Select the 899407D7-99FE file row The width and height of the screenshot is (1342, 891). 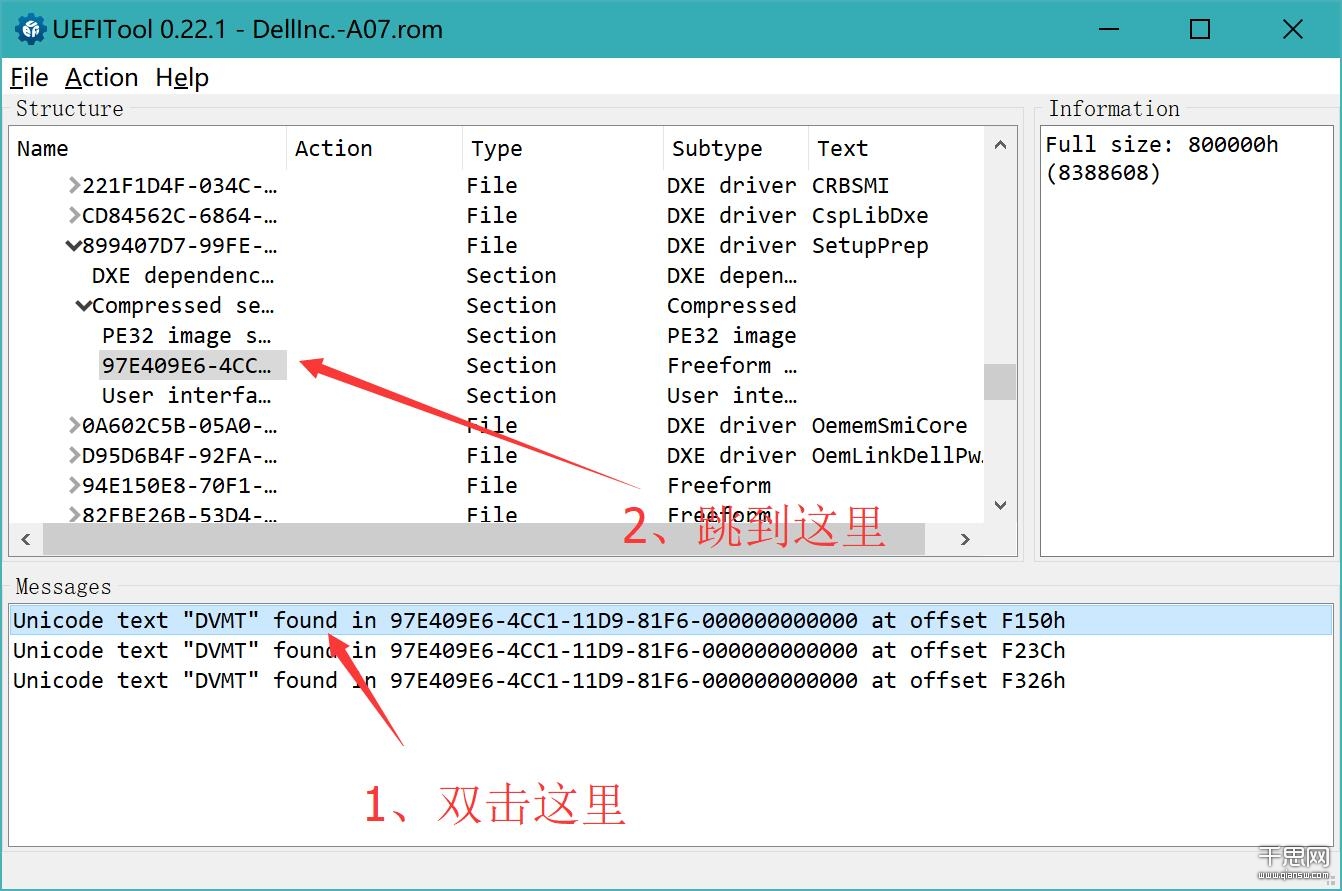point(180,245)
